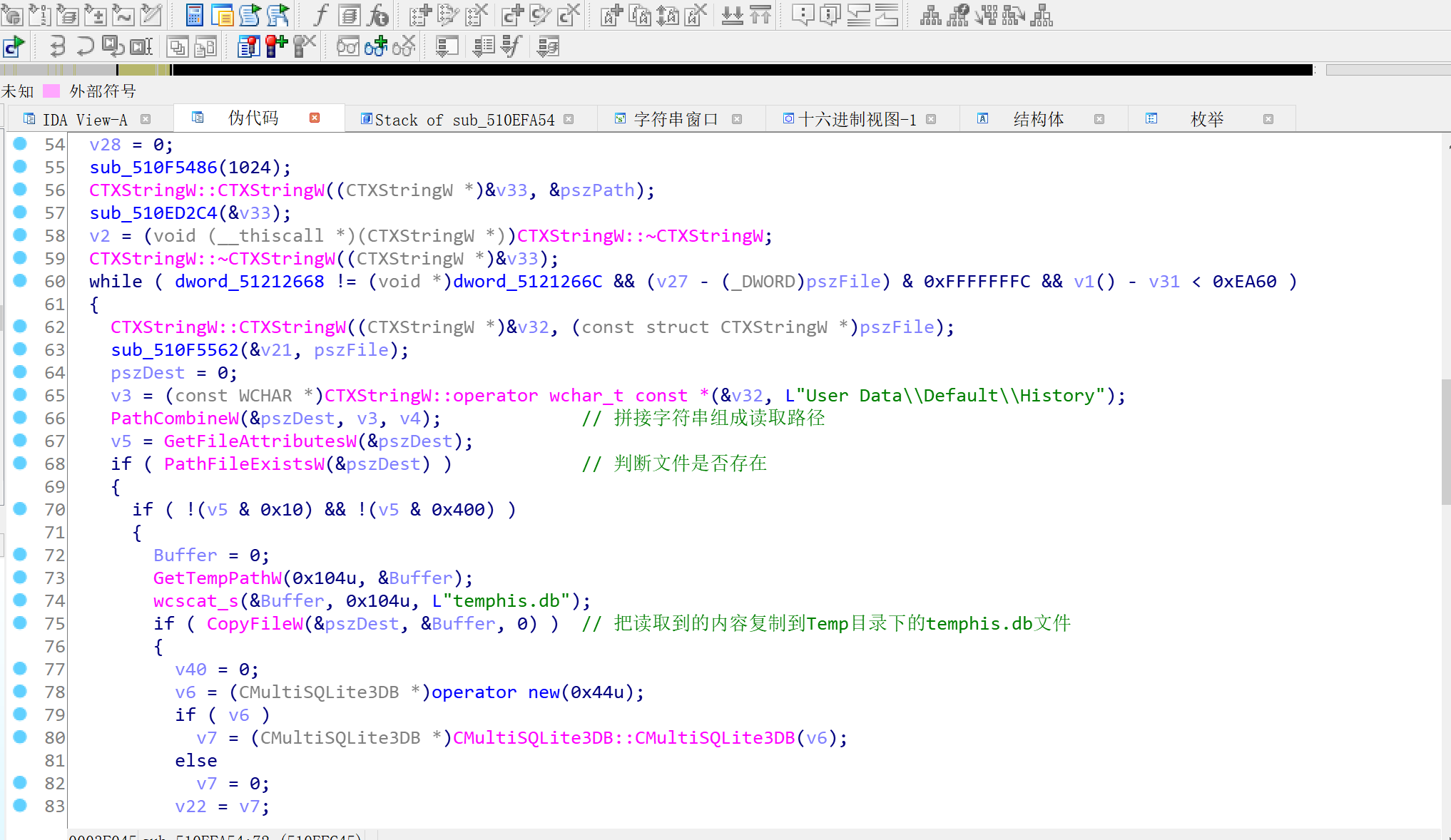
Task: Click the add breakpoint icon
Action: 276,46
